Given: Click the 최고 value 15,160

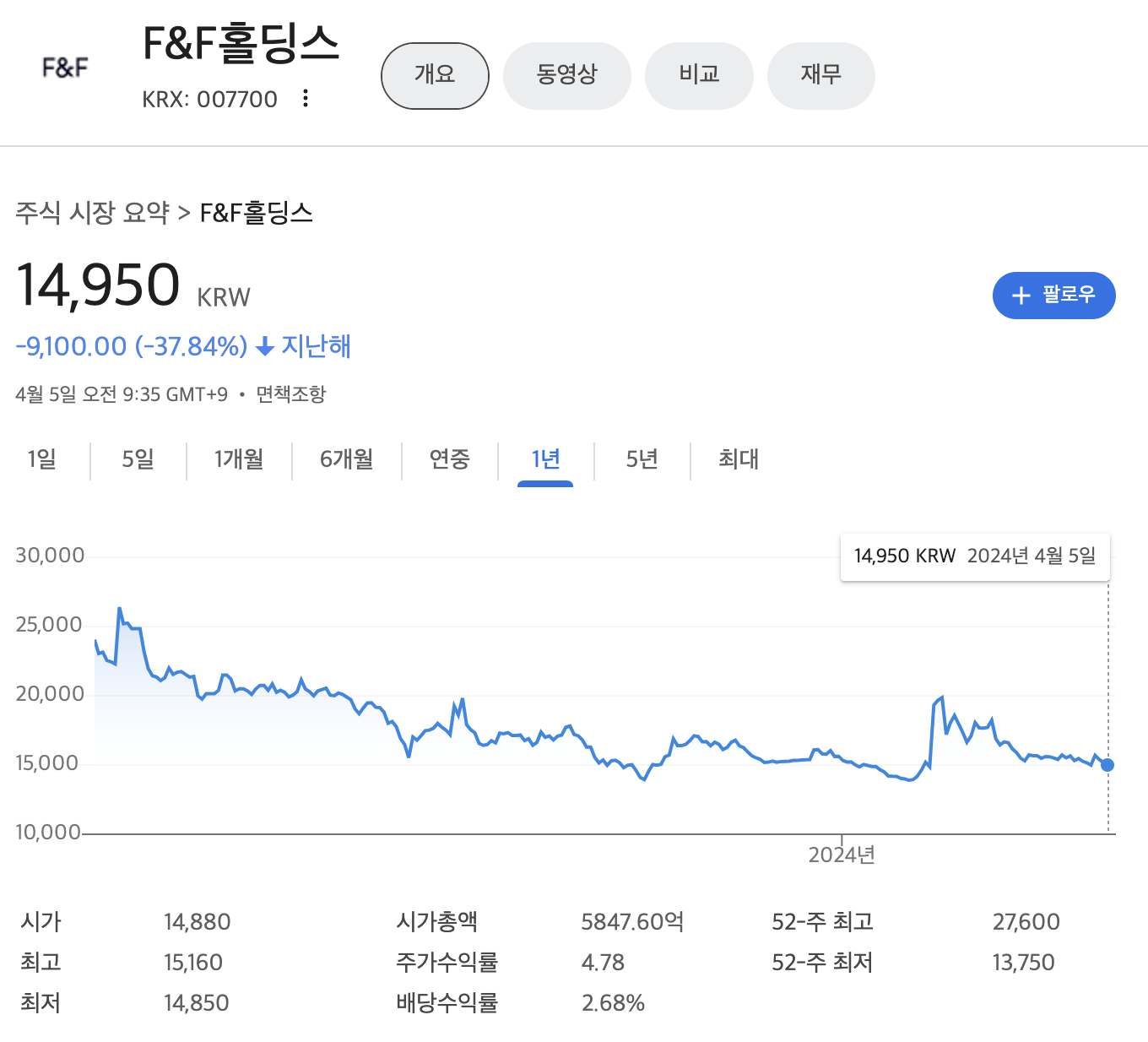Looking at the screenshot, I should (x=193, y=963).
